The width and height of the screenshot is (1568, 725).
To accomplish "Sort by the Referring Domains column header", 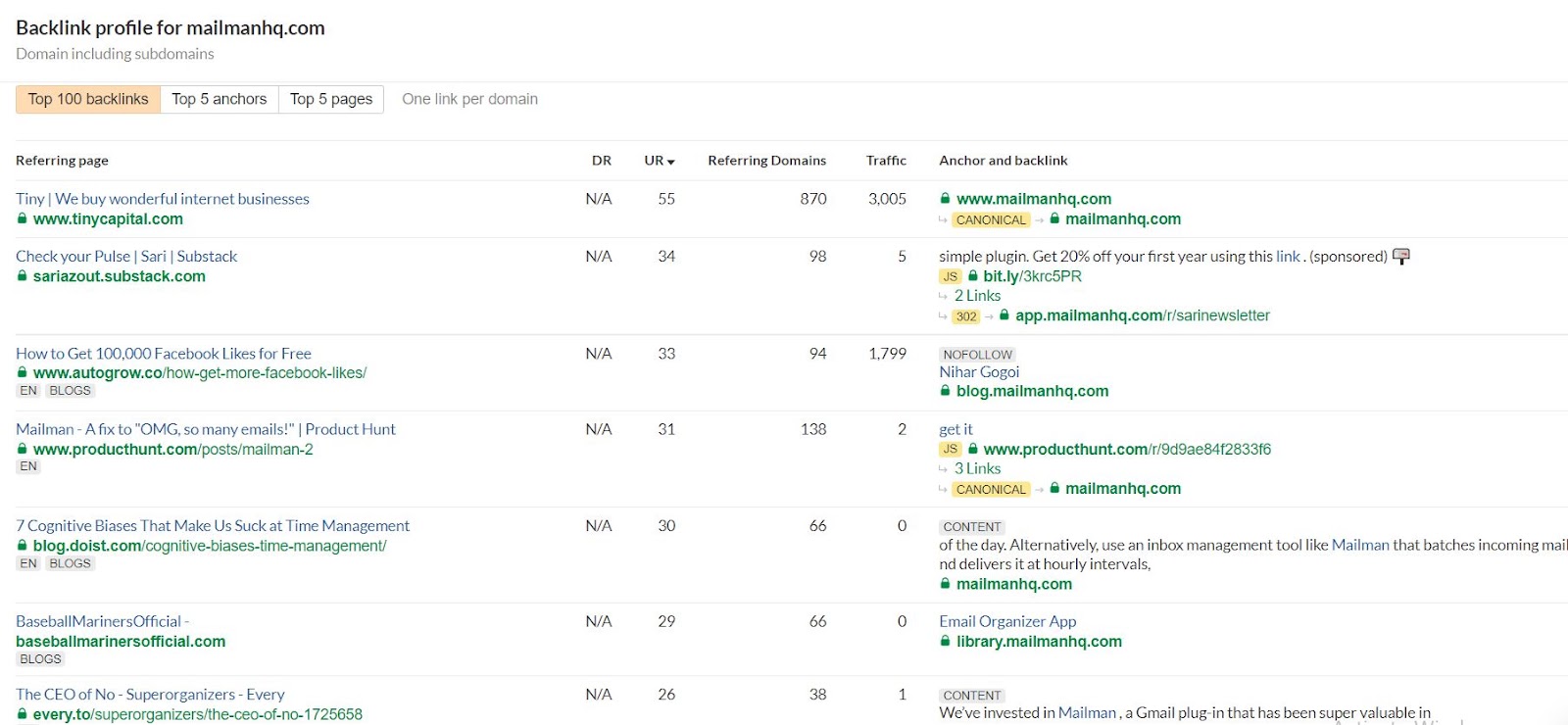I will [x=766, y=161].
